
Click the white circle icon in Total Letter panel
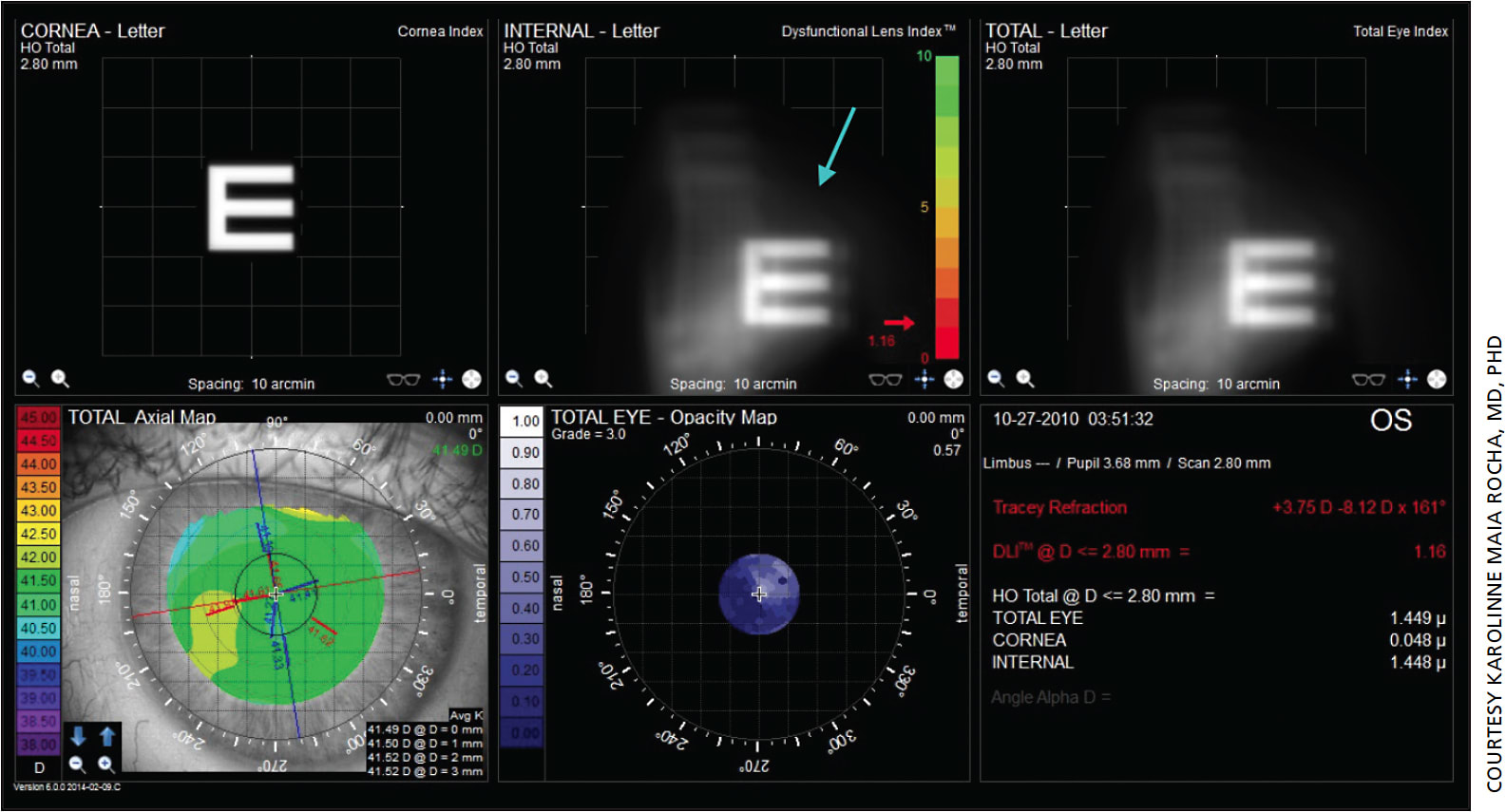[1437, 379]
